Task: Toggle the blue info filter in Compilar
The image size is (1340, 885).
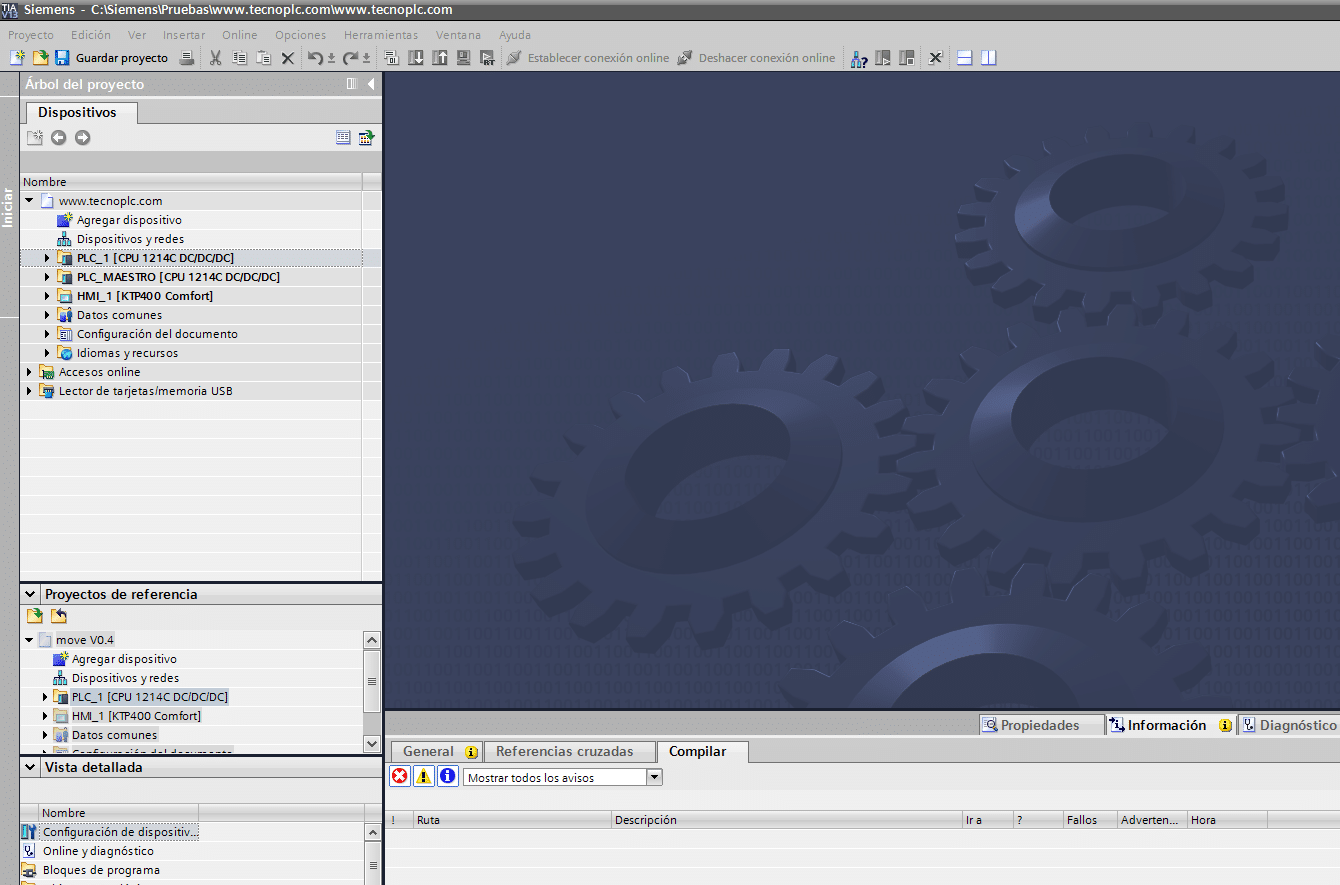Action: click(447, 776)
